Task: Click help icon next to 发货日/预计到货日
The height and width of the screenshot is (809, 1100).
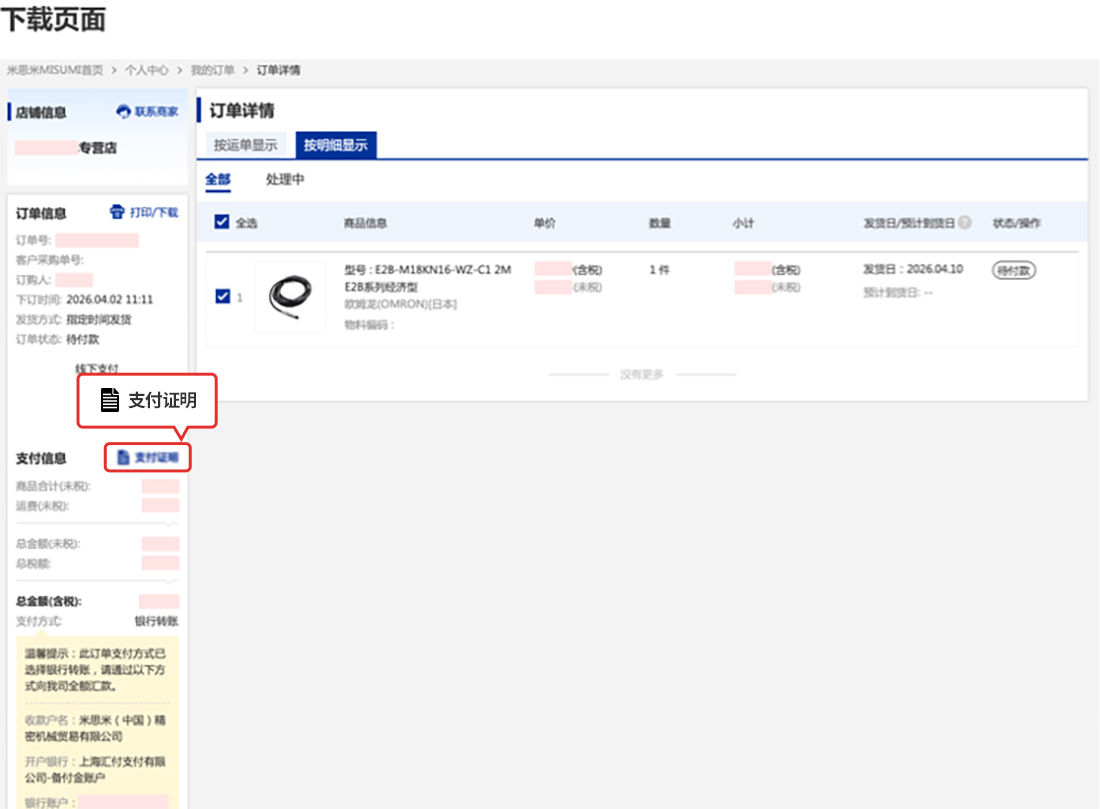Action: 965,223
